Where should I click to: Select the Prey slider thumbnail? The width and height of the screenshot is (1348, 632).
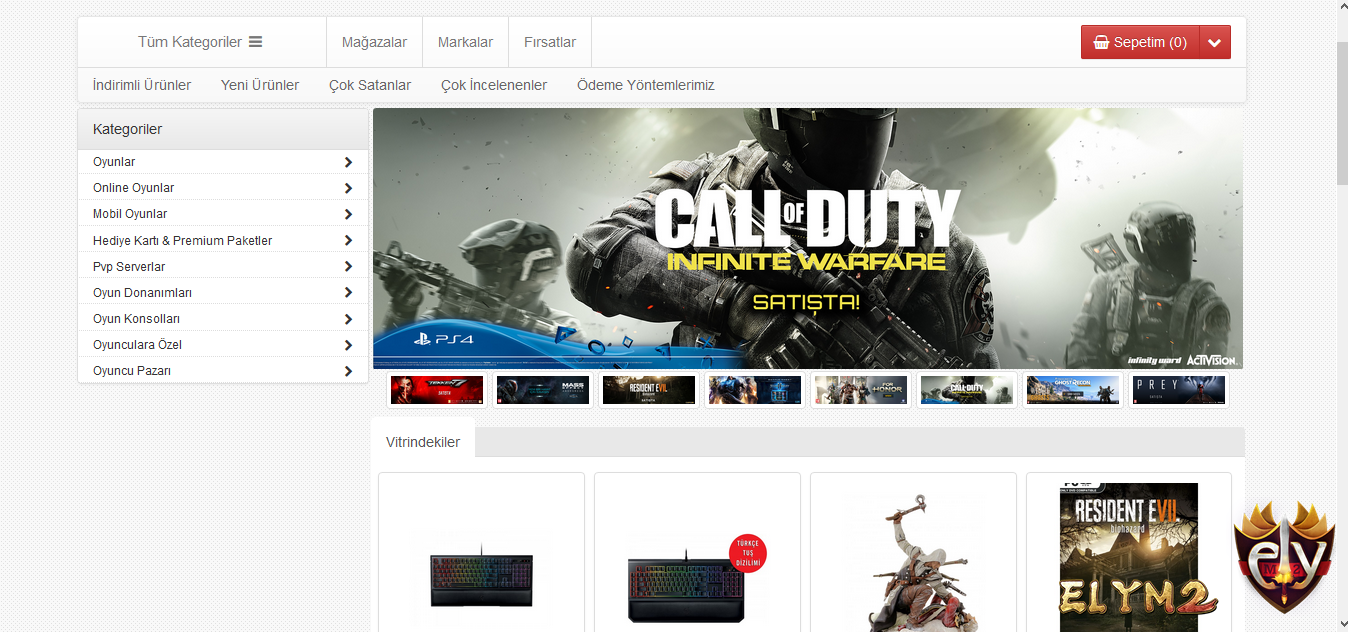[1178, 390]
